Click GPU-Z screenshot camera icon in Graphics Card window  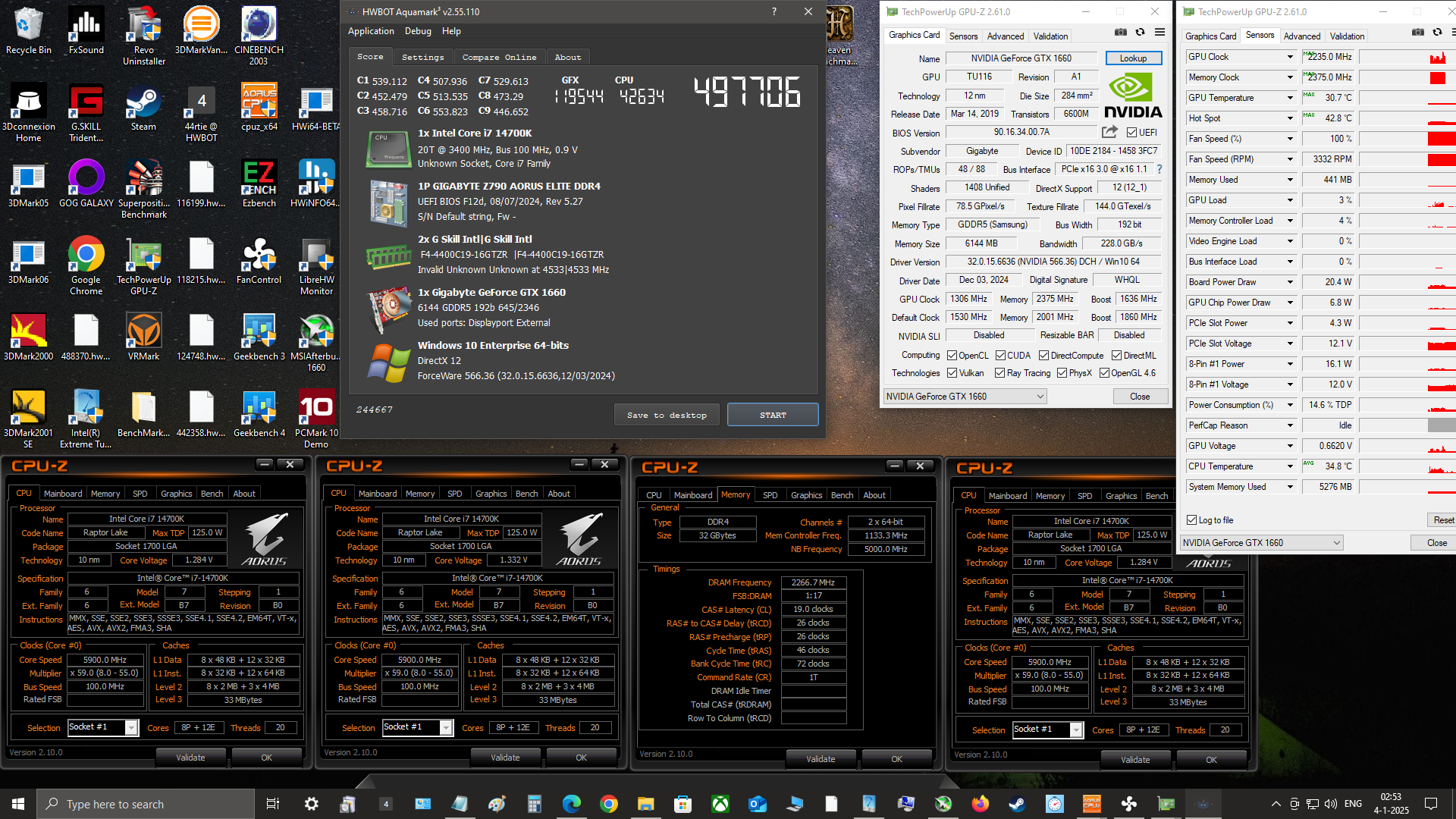click(x=1120, y=33)
